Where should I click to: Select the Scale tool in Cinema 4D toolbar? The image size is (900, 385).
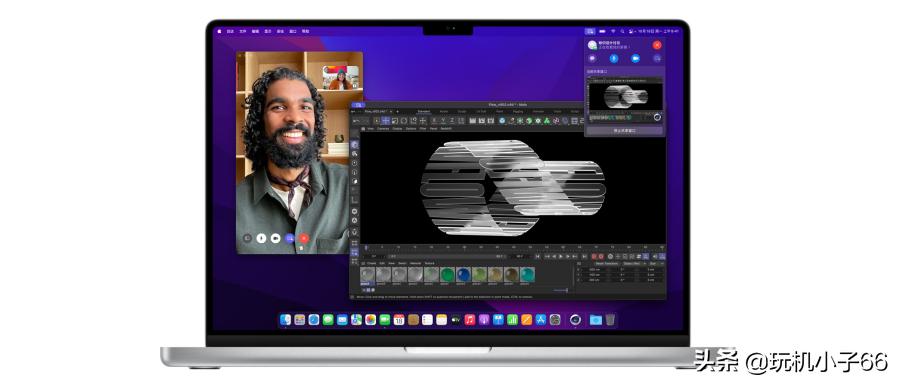(x=395, y=120)
